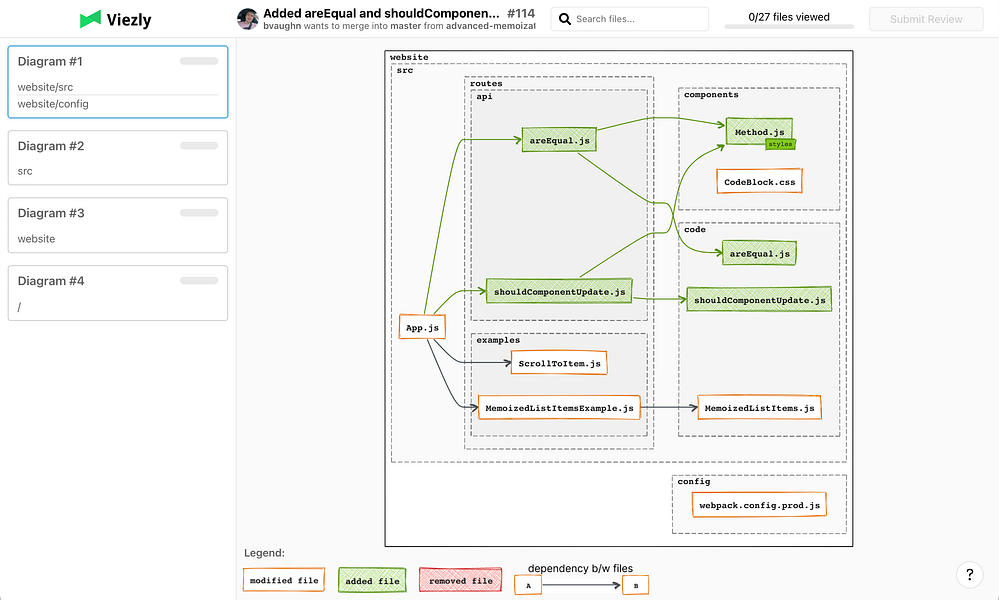Screen dimensions: 999x600
Task: Select the webpack.config.prod.js node
Action: click(759, 505)
